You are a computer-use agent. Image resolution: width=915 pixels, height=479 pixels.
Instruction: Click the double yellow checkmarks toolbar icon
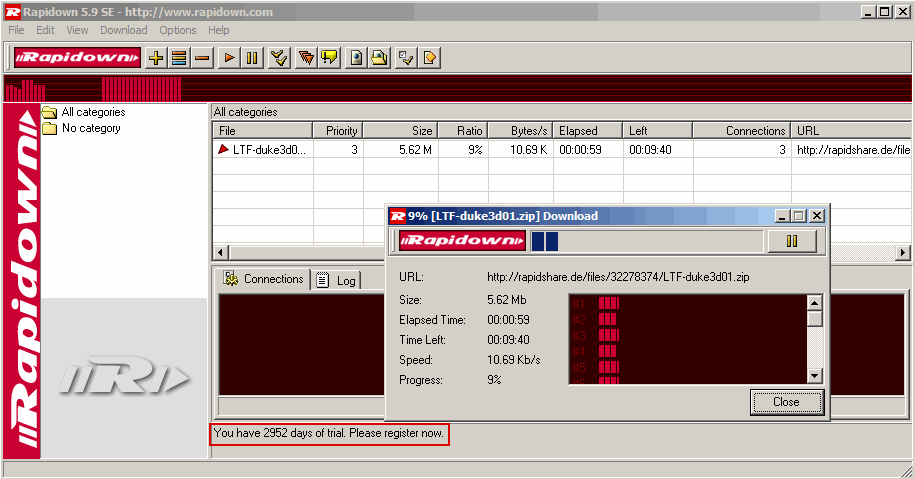[x=280, y=58]
